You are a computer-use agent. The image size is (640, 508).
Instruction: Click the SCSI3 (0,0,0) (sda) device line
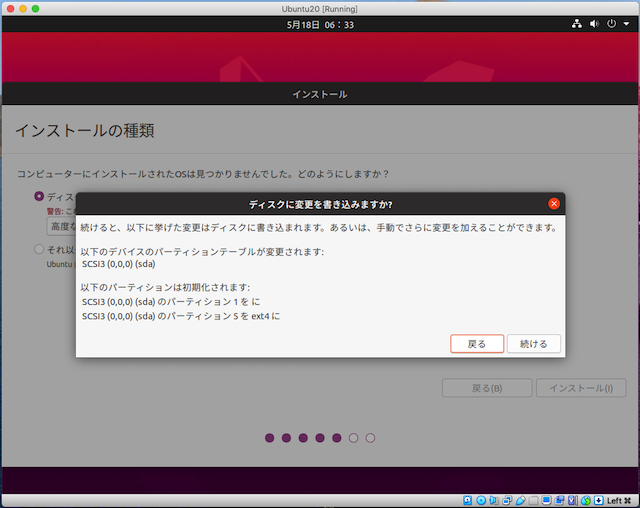point(118,264)
